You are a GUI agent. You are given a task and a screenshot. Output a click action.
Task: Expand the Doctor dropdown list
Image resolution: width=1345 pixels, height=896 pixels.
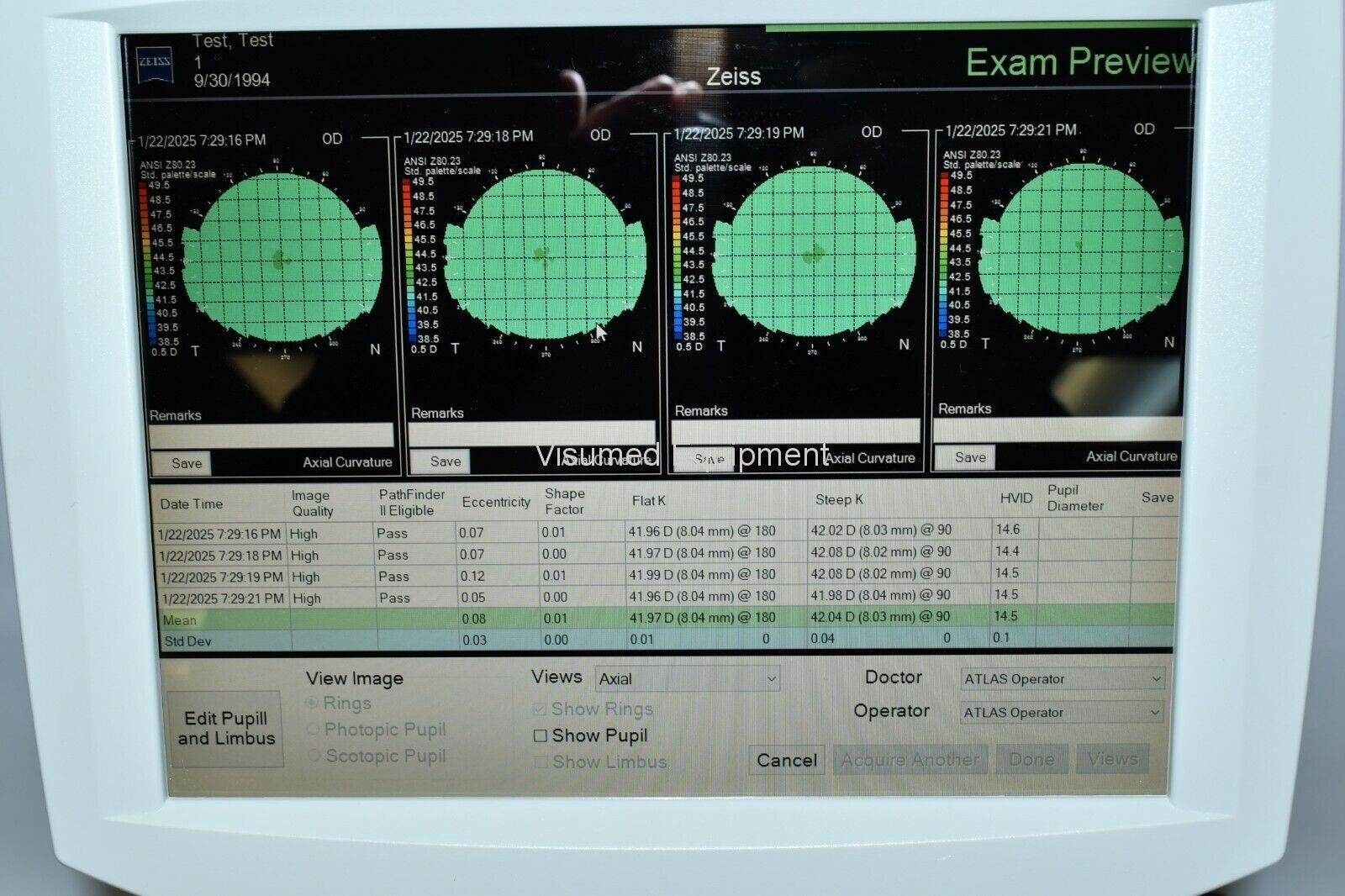click(1062, 679)
